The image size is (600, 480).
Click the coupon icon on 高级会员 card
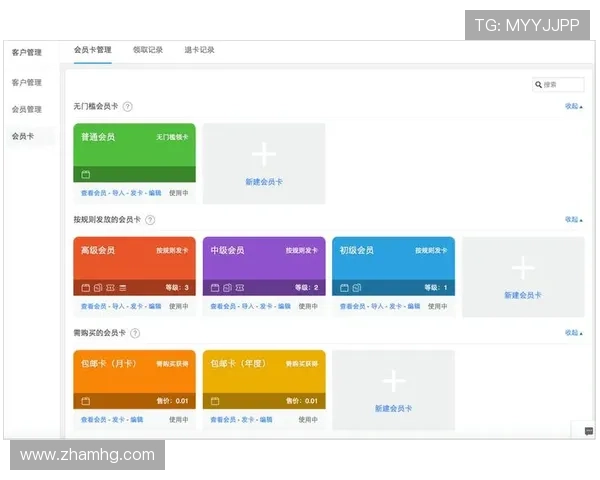pyautogui.click(x=110, y=288)
